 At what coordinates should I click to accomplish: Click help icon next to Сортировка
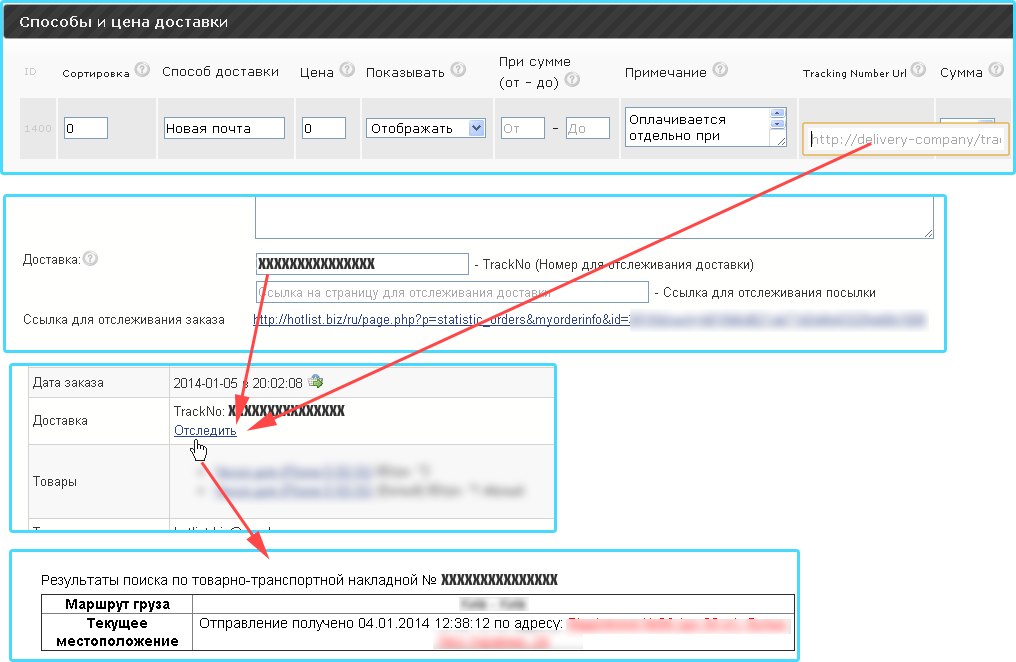[x=142, y=71]
